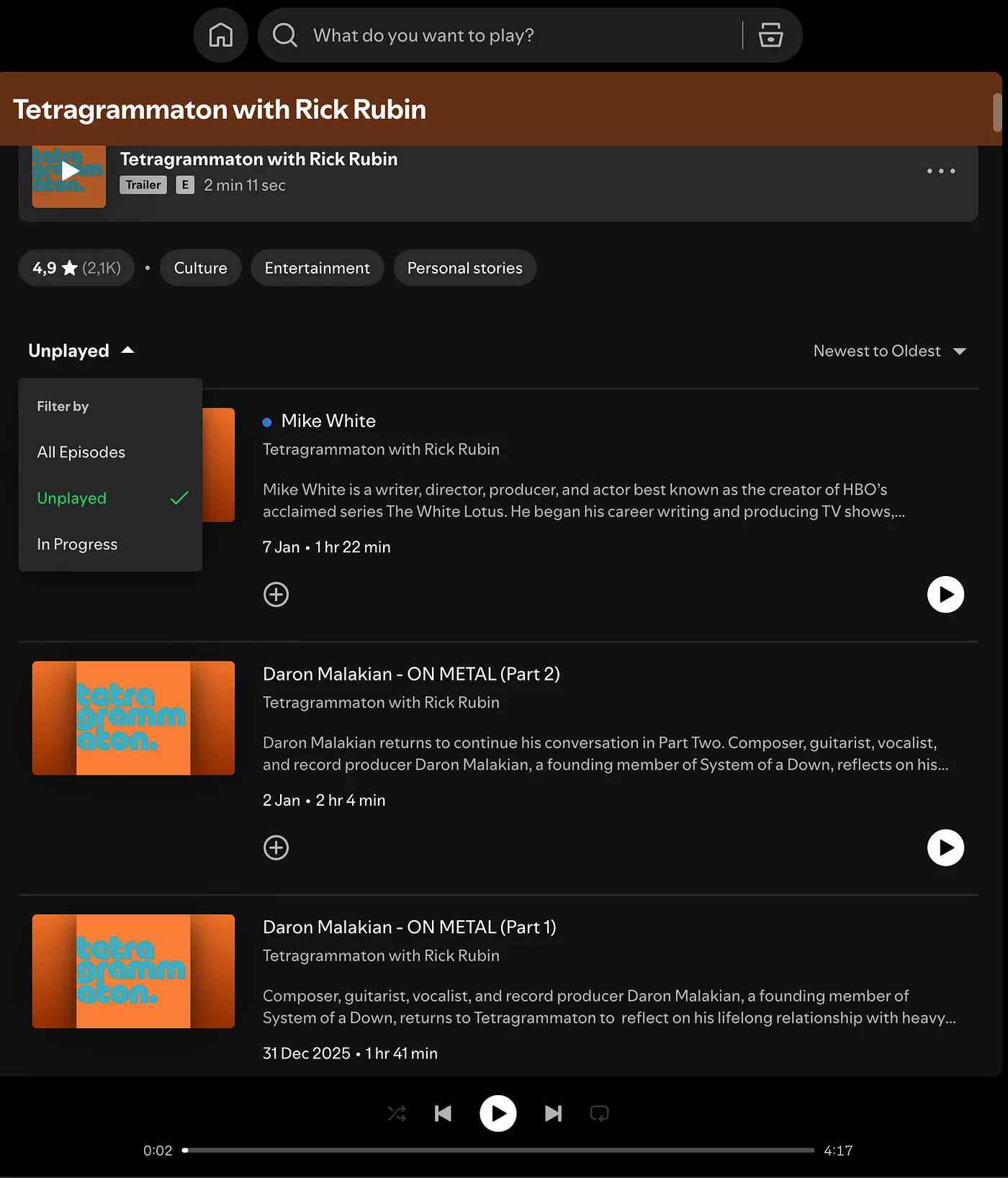
Task: Click the 'Filter by' menu header
Action: 63,406
